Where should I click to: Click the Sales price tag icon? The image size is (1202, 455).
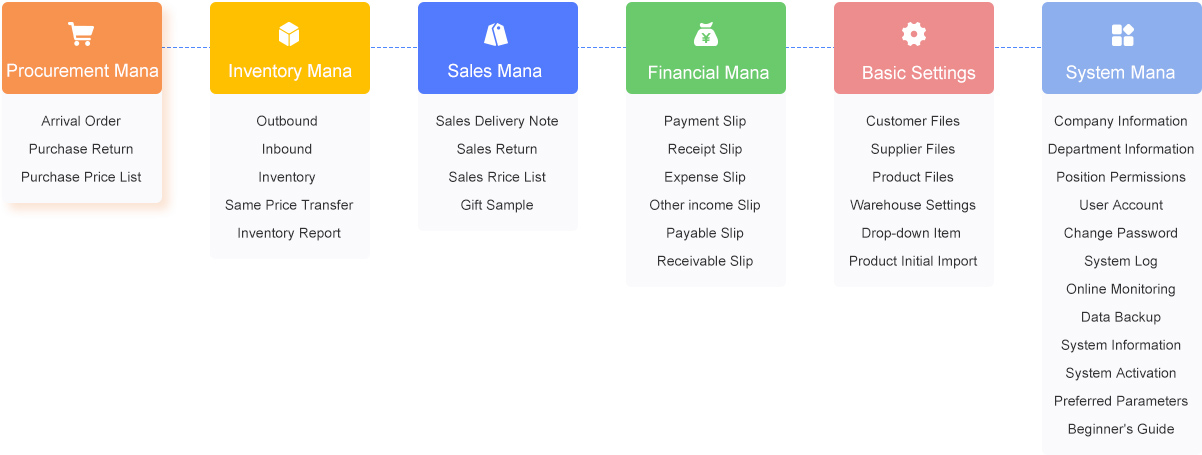click(497, 35)
